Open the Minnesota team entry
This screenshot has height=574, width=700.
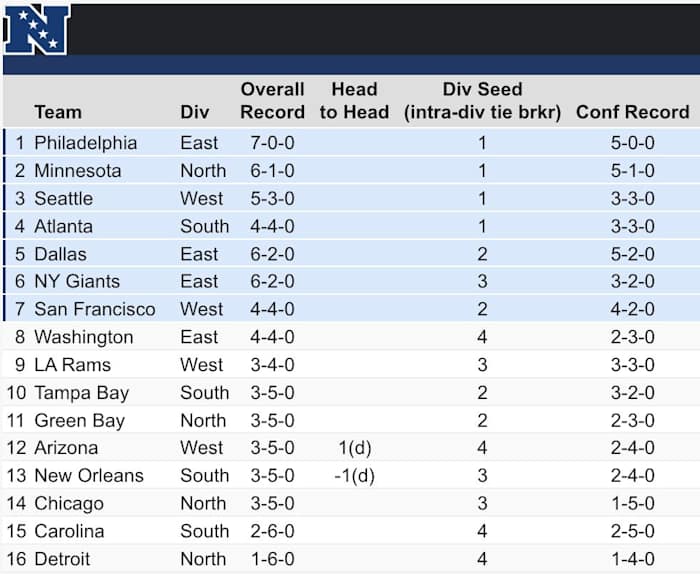77,171
